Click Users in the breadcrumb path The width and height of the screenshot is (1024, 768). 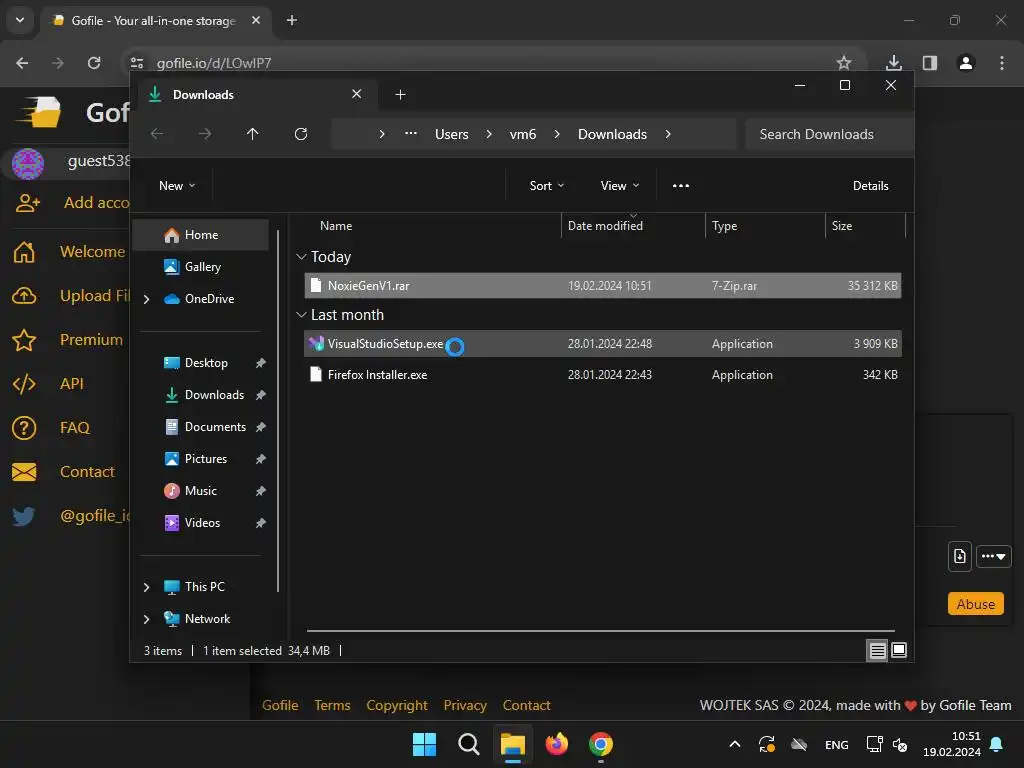tap(451, 134)
